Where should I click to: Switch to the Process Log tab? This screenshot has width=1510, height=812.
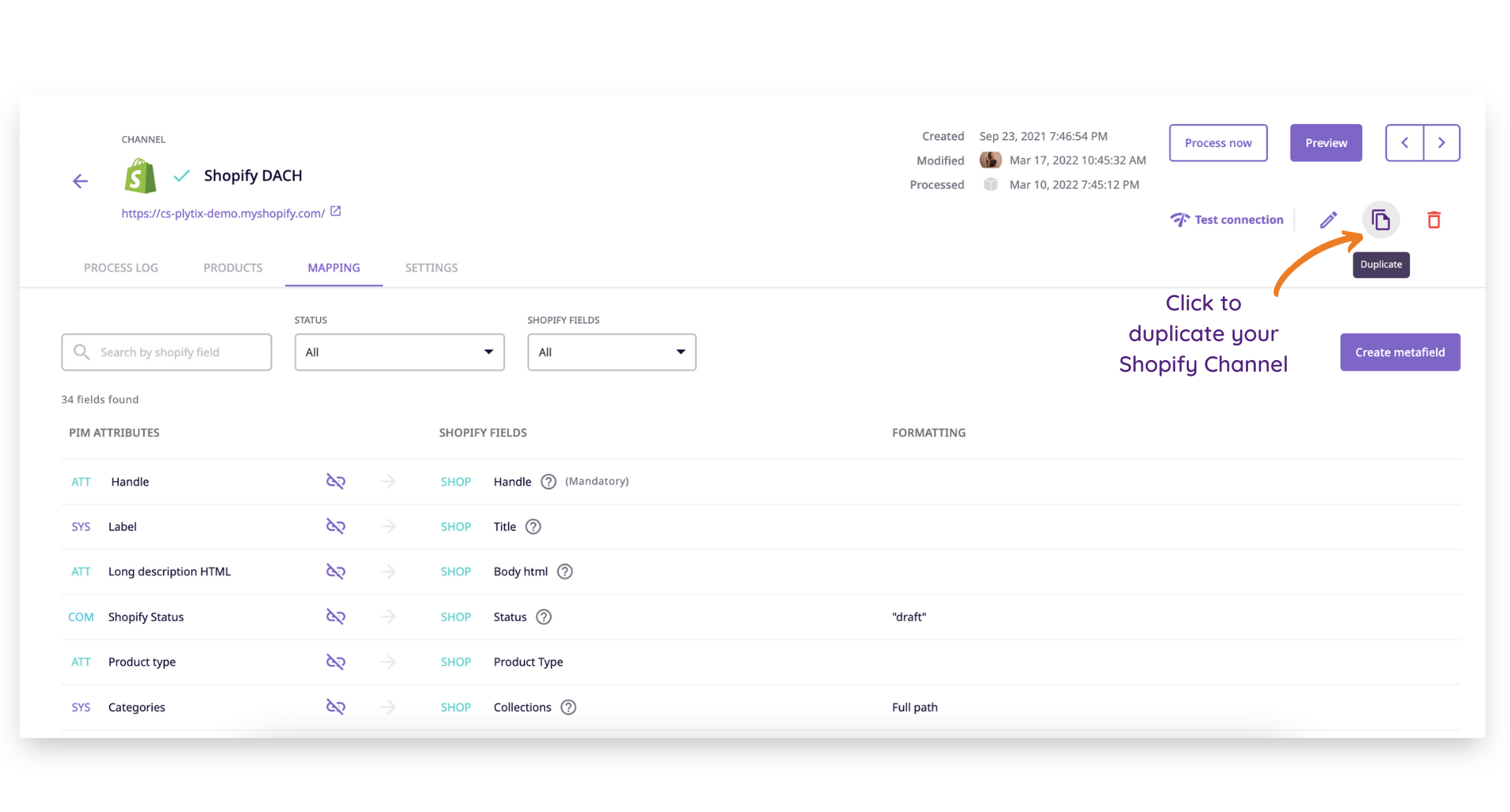(x=121, y=268)
